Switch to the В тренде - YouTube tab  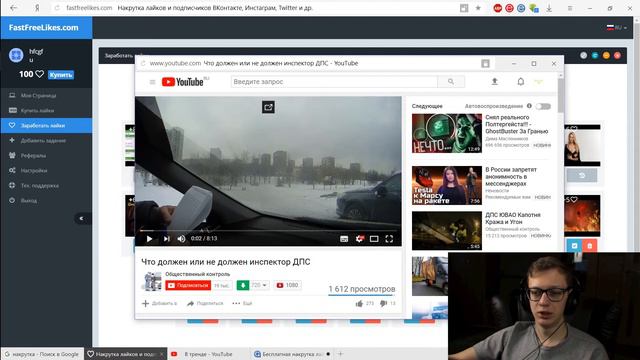point(208,354)
